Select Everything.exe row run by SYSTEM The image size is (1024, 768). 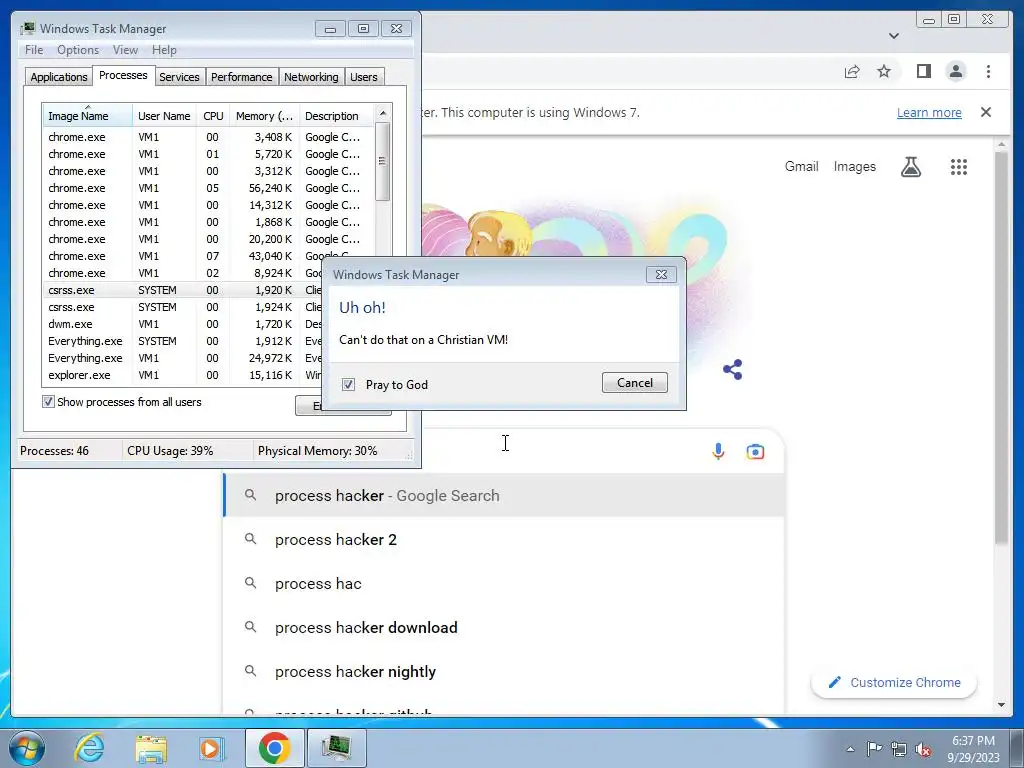(x=183, y=341)
